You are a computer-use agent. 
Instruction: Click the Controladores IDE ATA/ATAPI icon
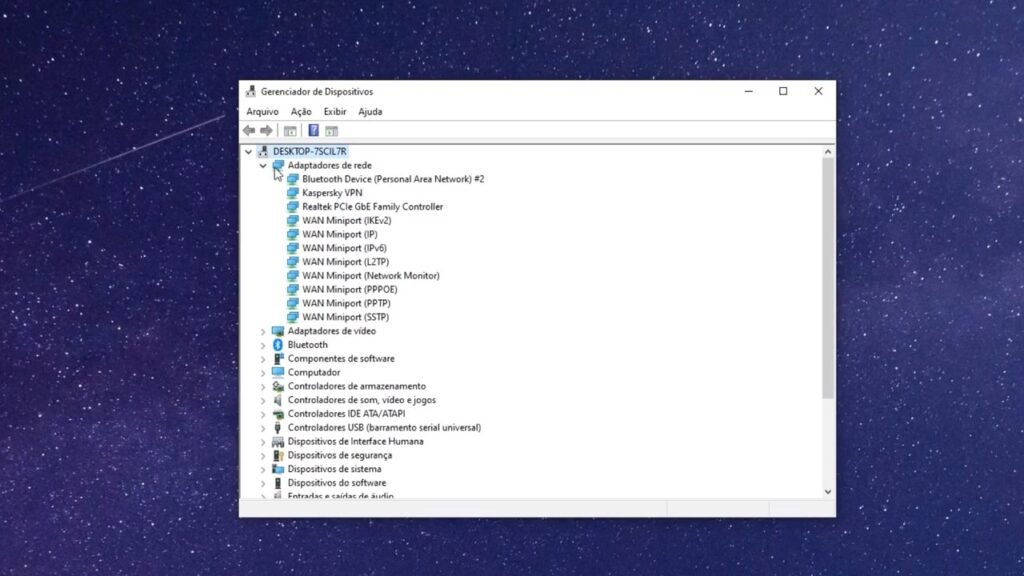278,414
